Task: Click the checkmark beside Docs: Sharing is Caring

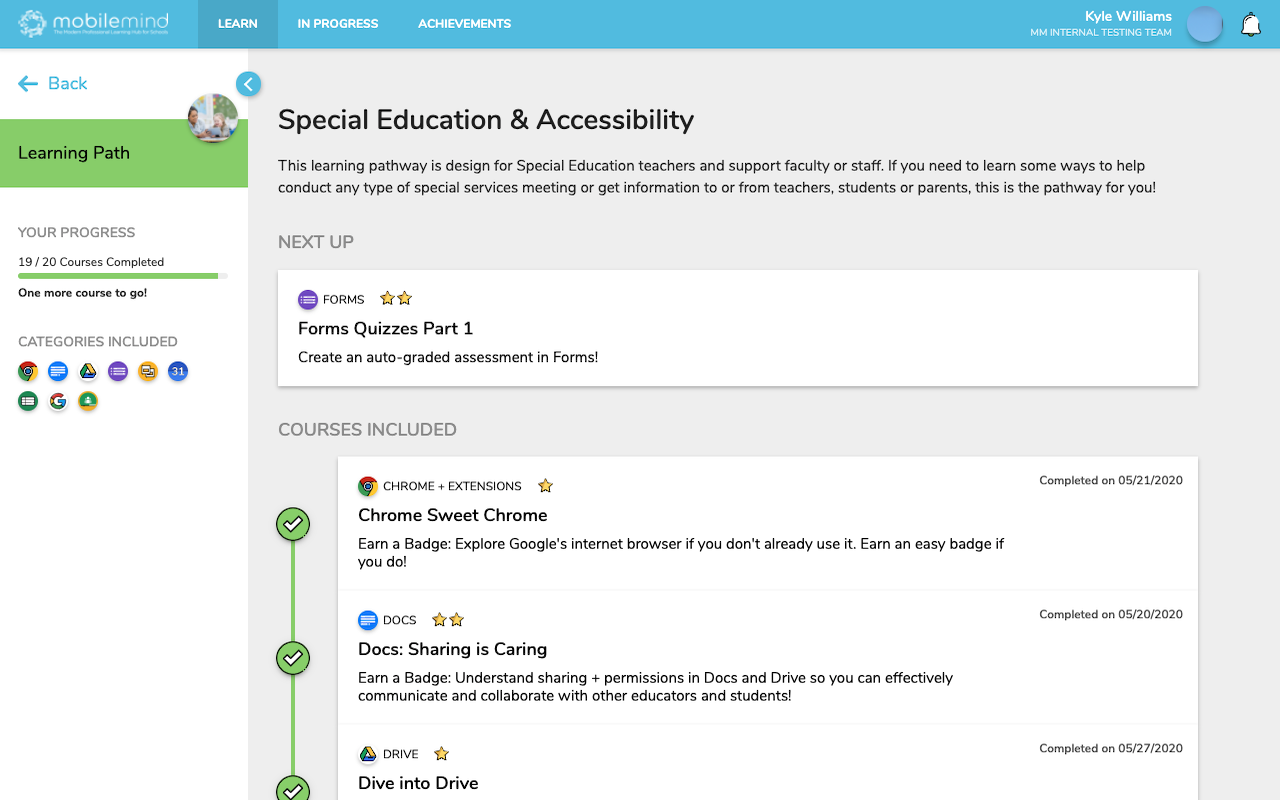Action: (x=293, y=658)
